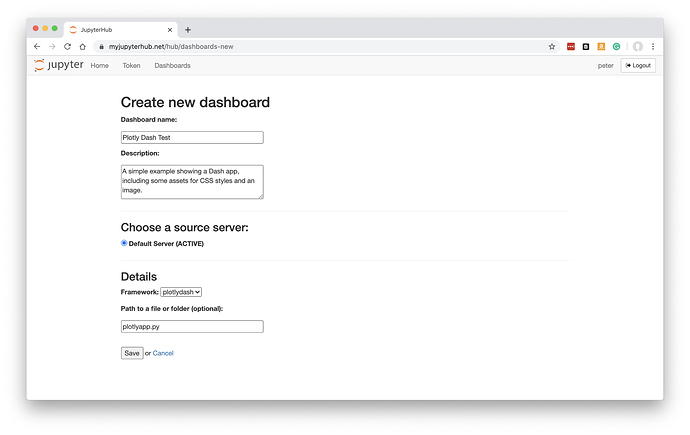This screenshot has width=690, height=435.
Task: Click the address bar URL
Action: [171, 47]
